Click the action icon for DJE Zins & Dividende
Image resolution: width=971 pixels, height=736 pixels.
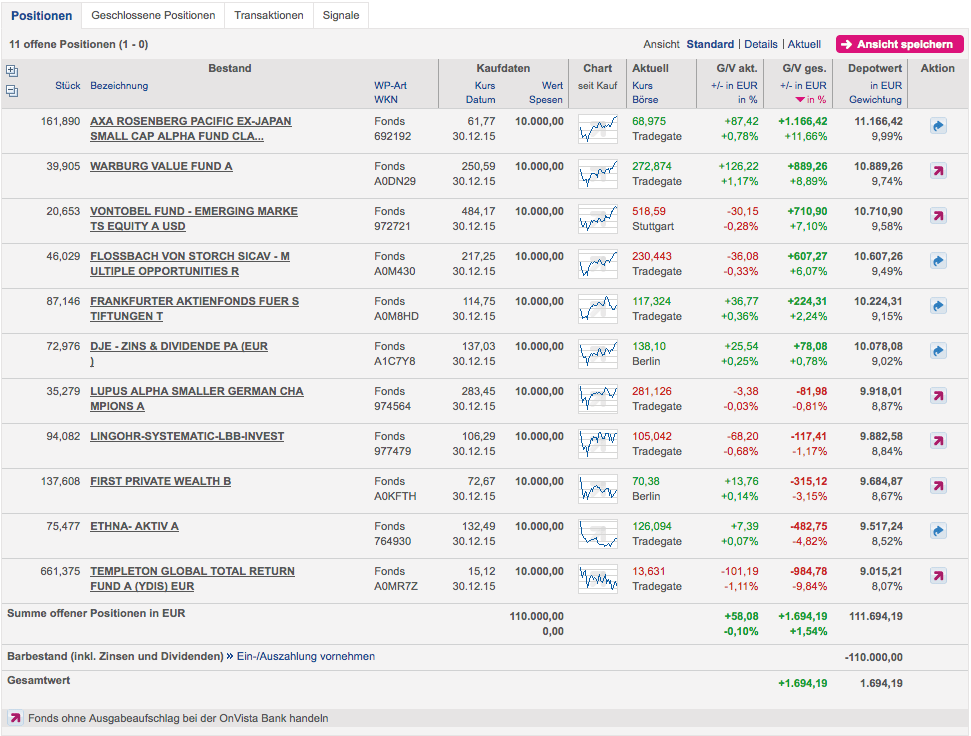pyautogui.click(x=938, y=351)
